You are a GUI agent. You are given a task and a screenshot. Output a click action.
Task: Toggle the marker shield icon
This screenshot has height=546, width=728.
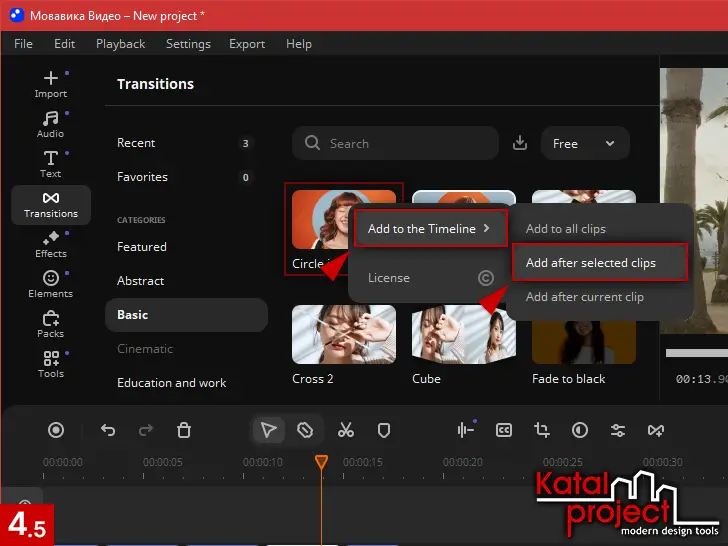coord(383,430)
